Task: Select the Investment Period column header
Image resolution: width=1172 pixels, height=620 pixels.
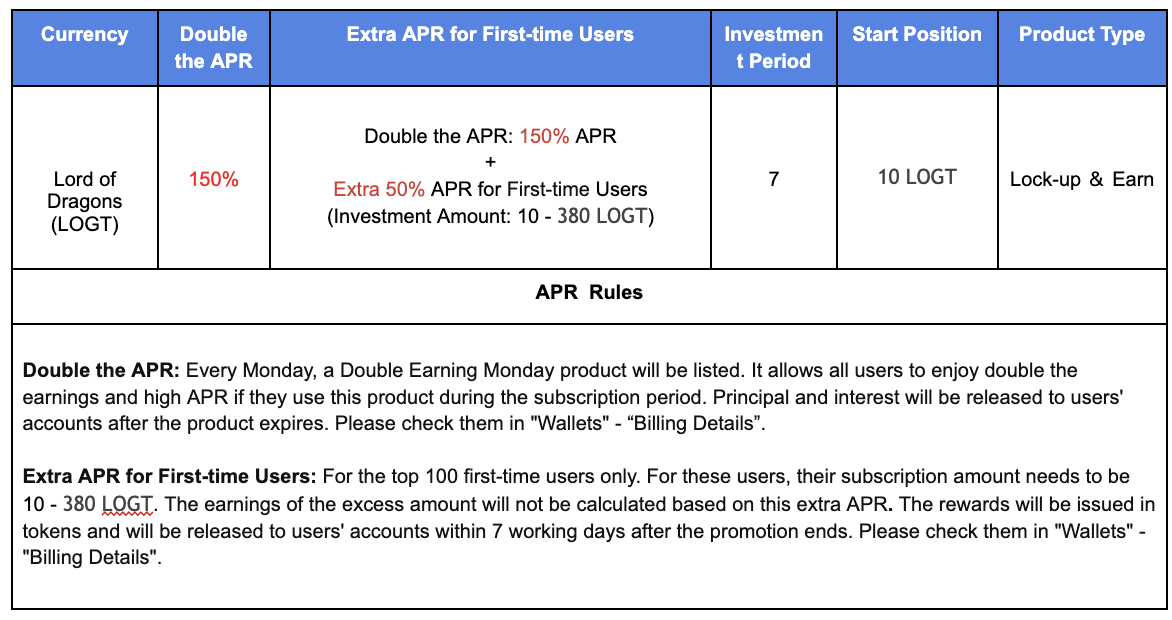Action: click(x=773, y=47)
